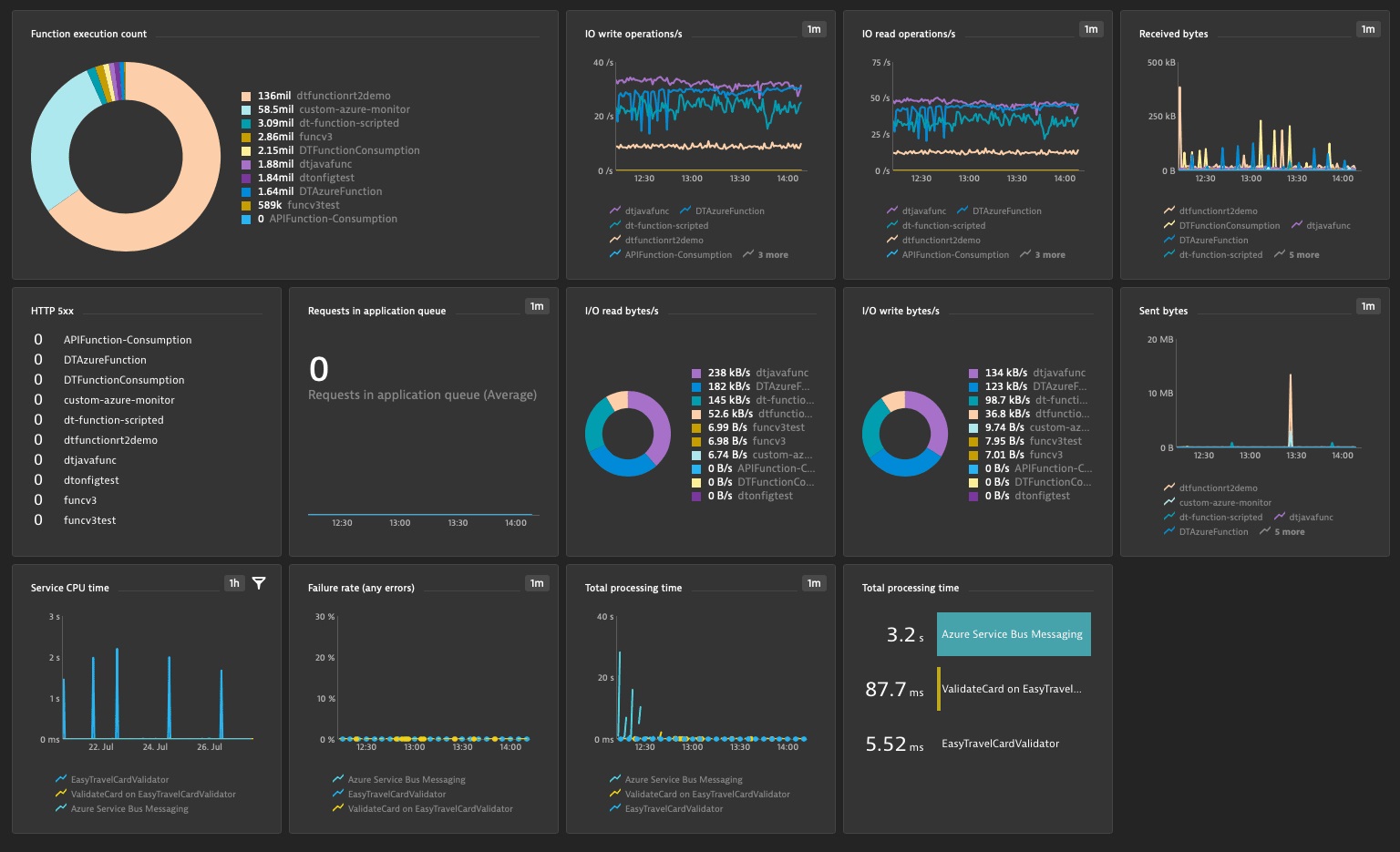
Task: Click ValidateCard legend icon in Total processing time chart
Action: point(615,795)
